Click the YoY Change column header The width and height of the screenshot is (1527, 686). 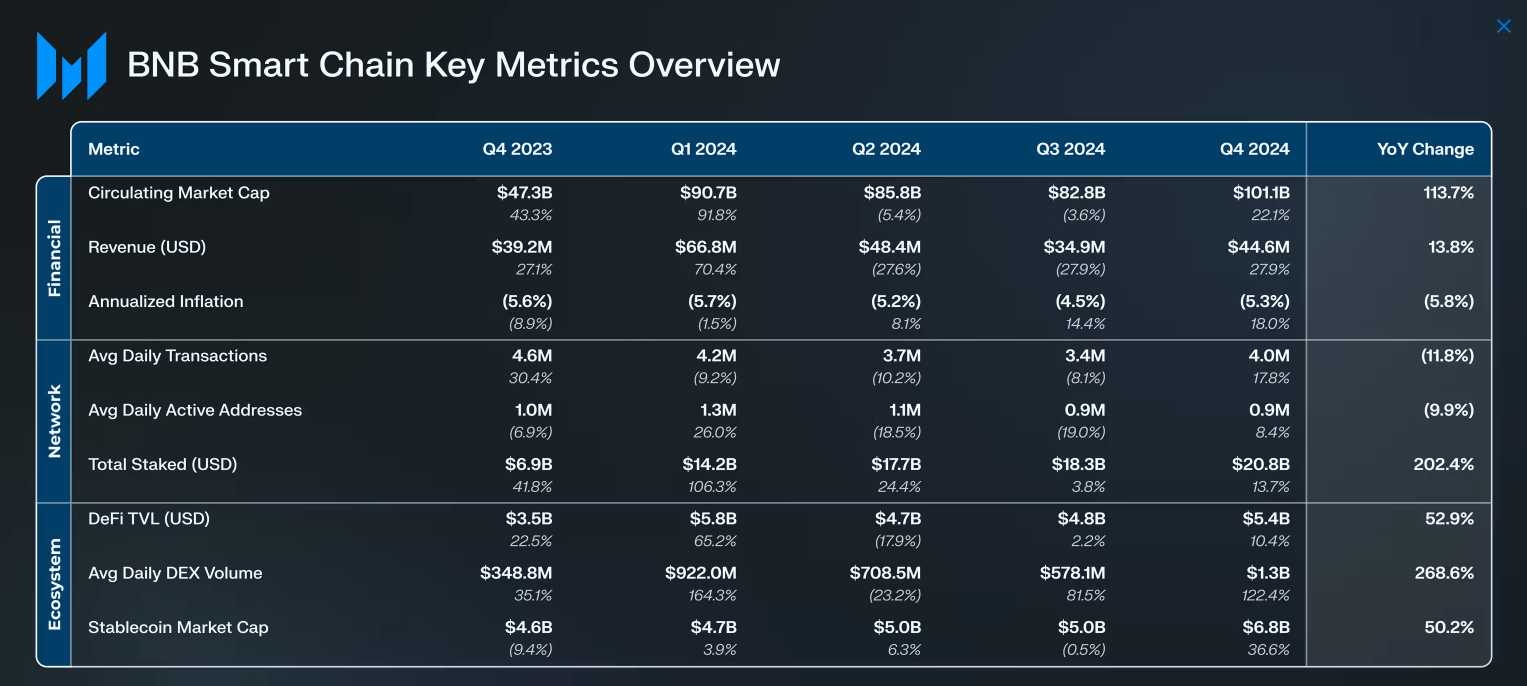(1425, 149)
